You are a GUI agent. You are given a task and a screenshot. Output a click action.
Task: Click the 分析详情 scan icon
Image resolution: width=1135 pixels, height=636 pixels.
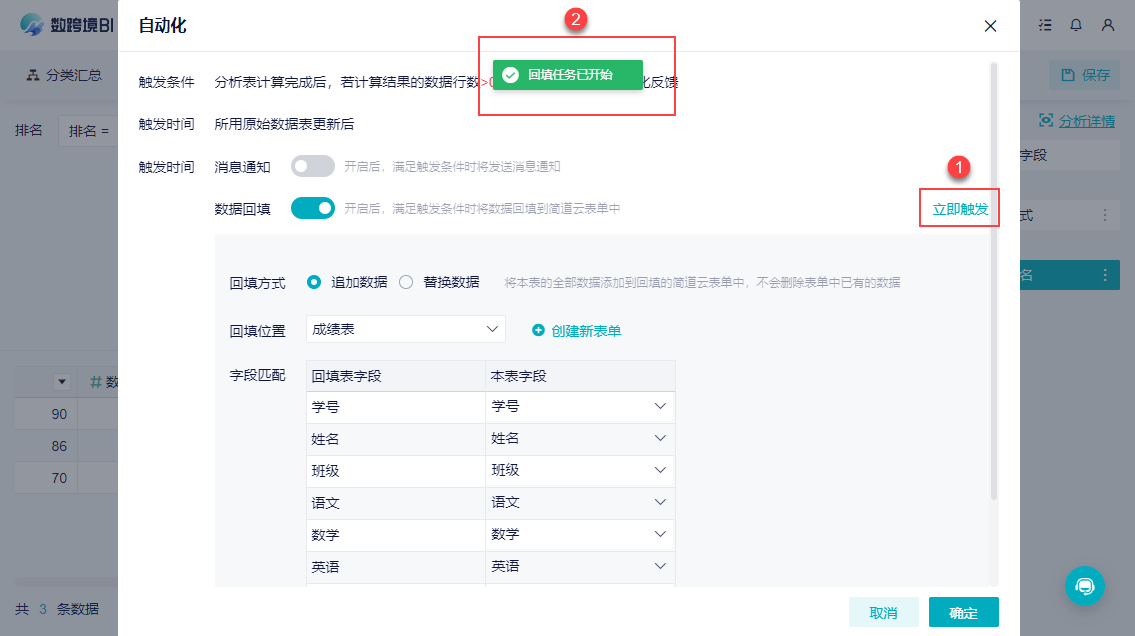1046,120
